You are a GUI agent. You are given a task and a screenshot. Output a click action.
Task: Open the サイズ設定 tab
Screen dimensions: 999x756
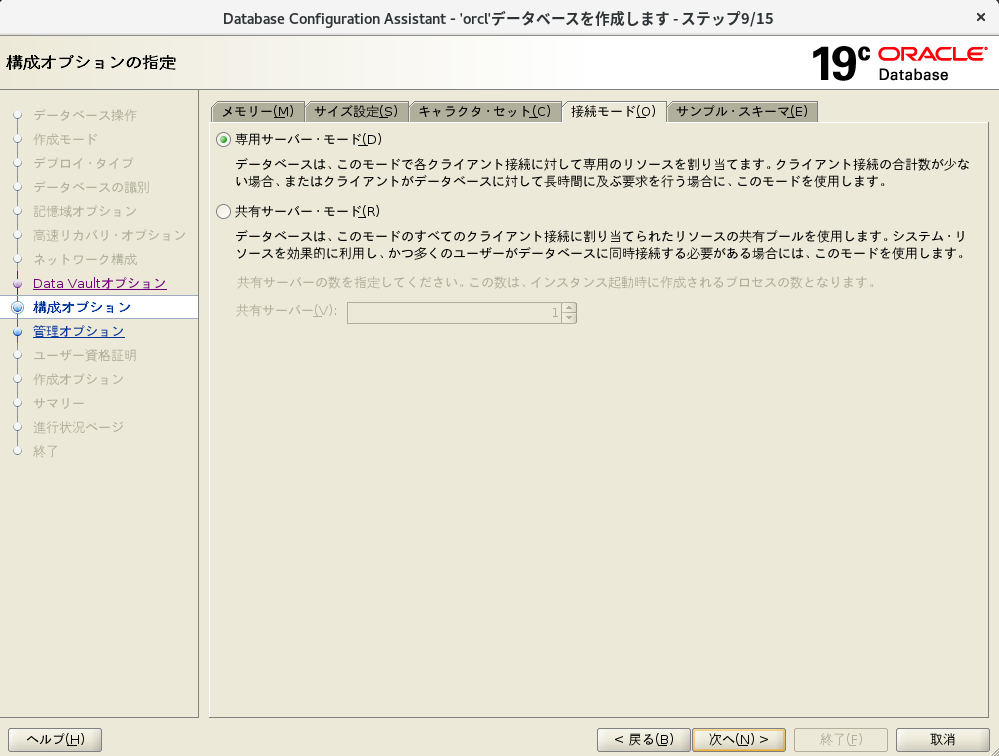tap(356, 111)
